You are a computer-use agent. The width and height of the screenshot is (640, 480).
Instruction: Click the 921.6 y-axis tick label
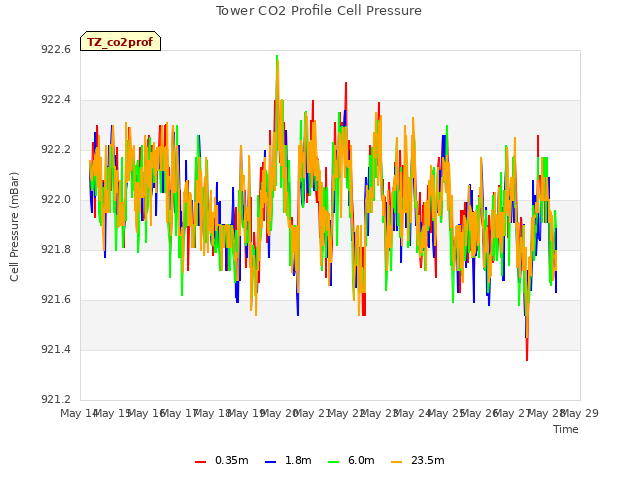(x=56, y=300)
